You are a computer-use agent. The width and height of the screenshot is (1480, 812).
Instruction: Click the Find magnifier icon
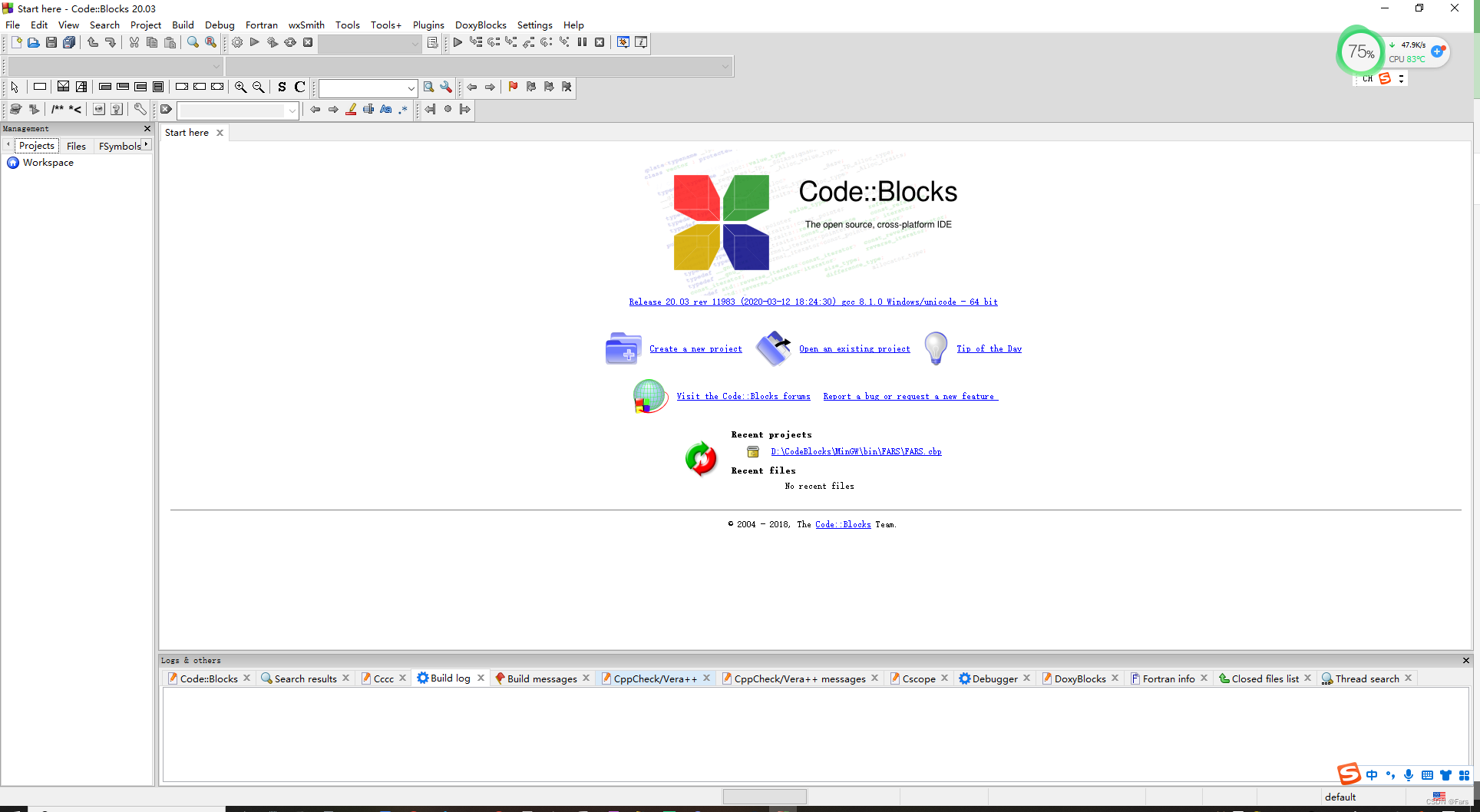pos(193,43)
